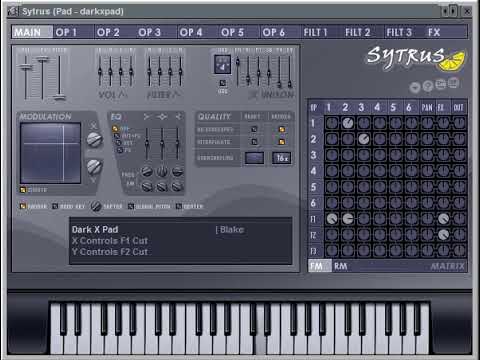Select the EQ Out radio option

click(x=119, y=143)
